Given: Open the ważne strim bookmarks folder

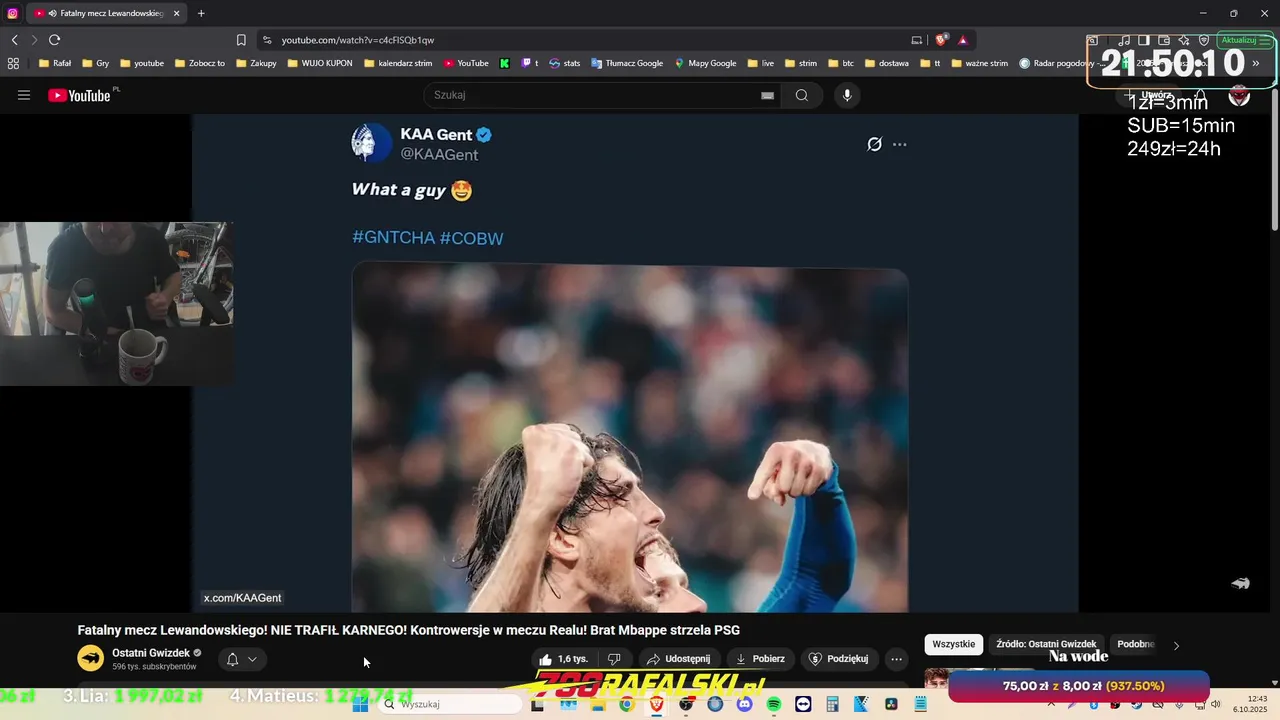Looking at the screenshot, I should 980,63.
